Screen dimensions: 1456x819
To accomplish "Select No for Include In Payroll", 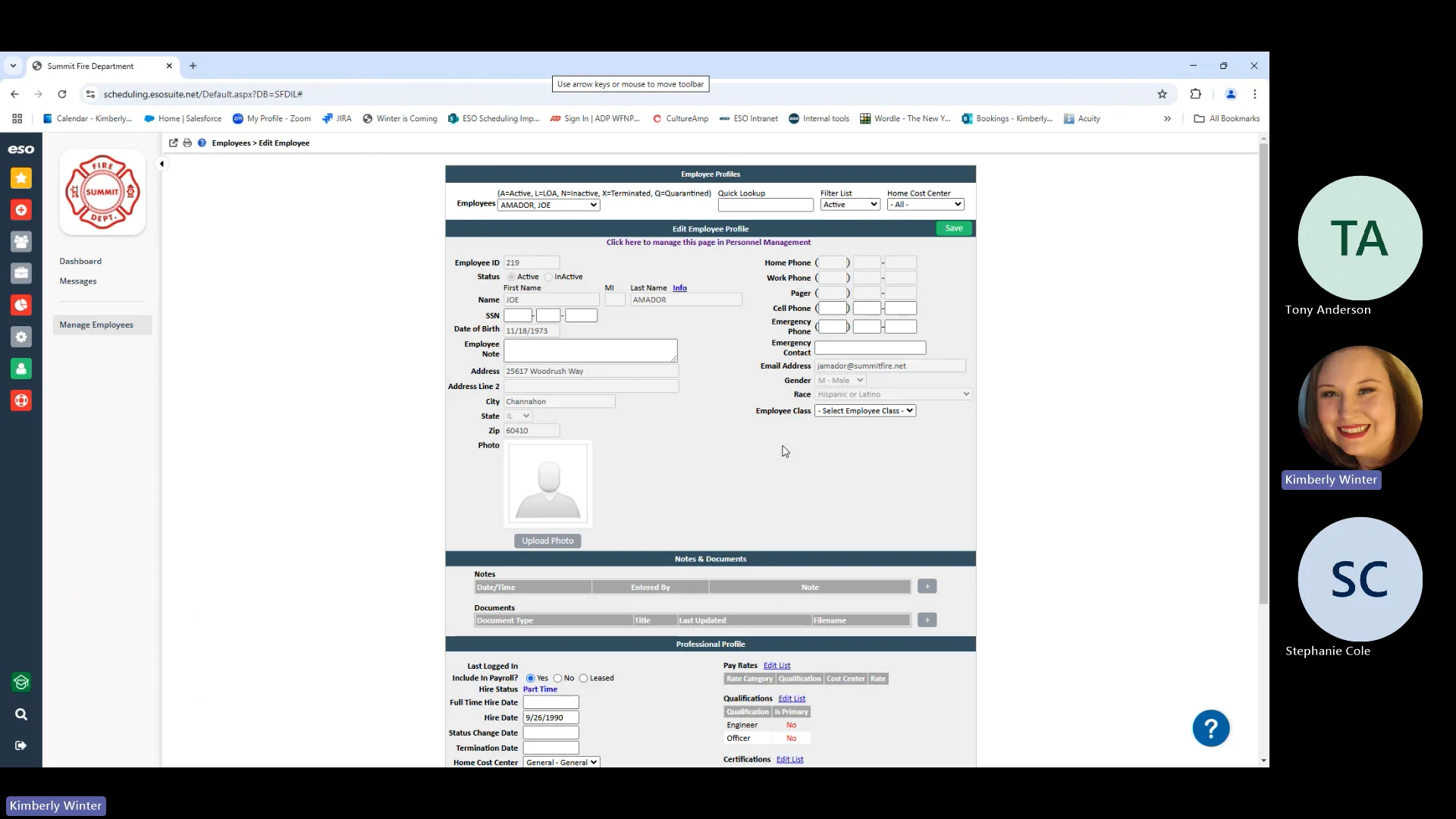I will tap(557, 679).
